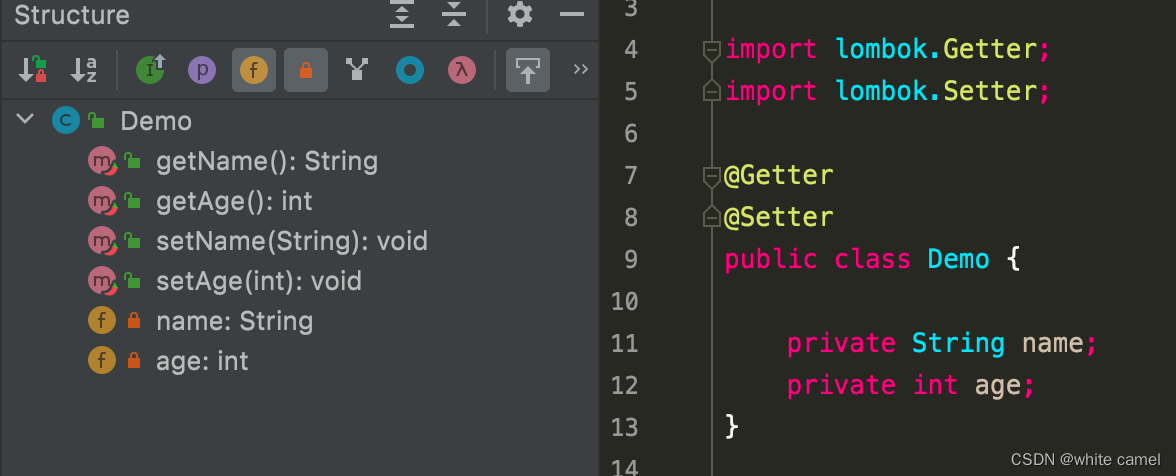The height and width of the screenshot is (476, 1176).
Task: Select getName(): String method
Action: point(266,161)
